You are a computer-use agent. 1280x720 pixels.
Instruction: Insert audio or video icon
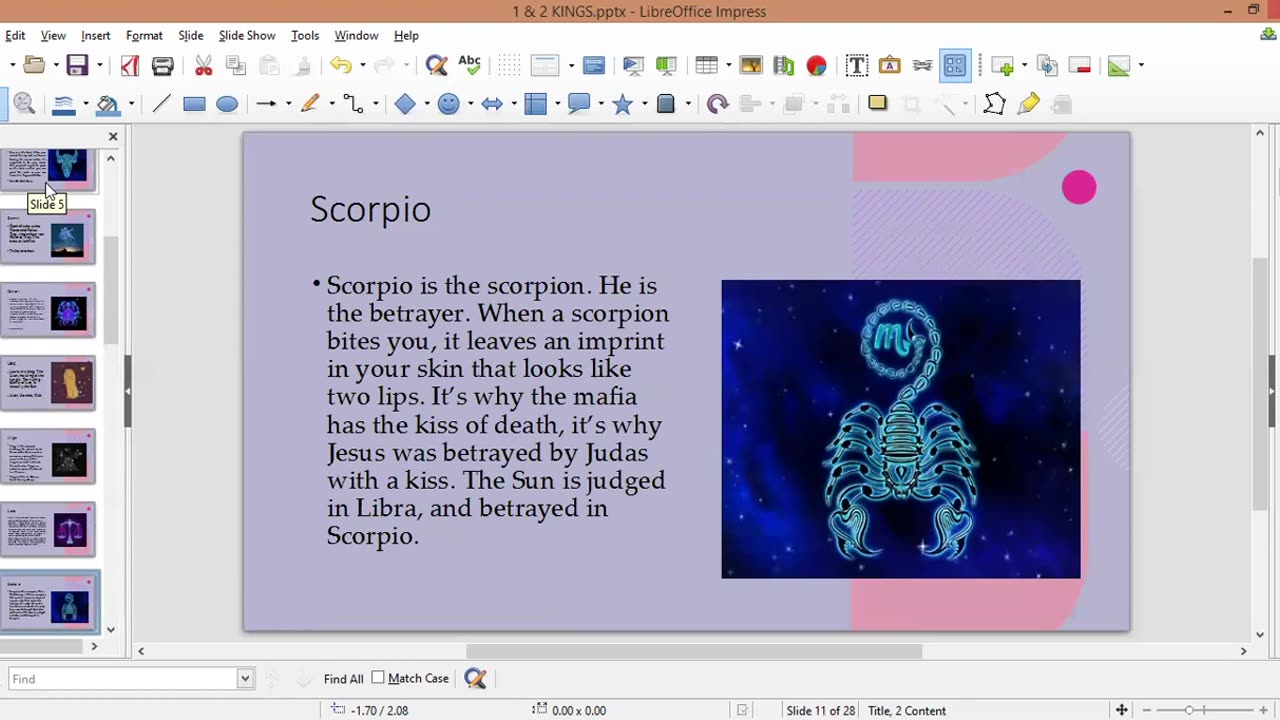[784, 66]
